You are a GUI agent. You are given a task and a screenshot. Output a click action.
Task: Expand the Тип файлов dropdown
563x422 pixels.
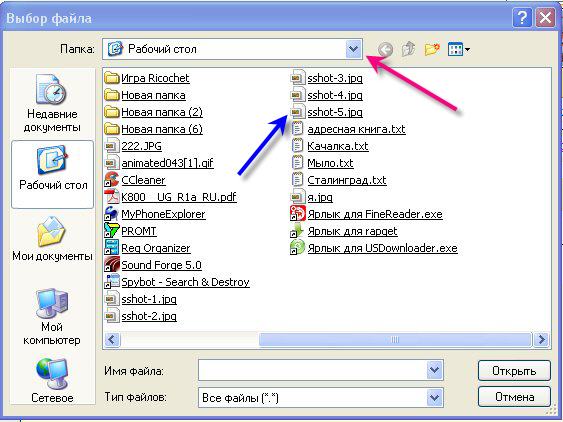coord(434,398)
